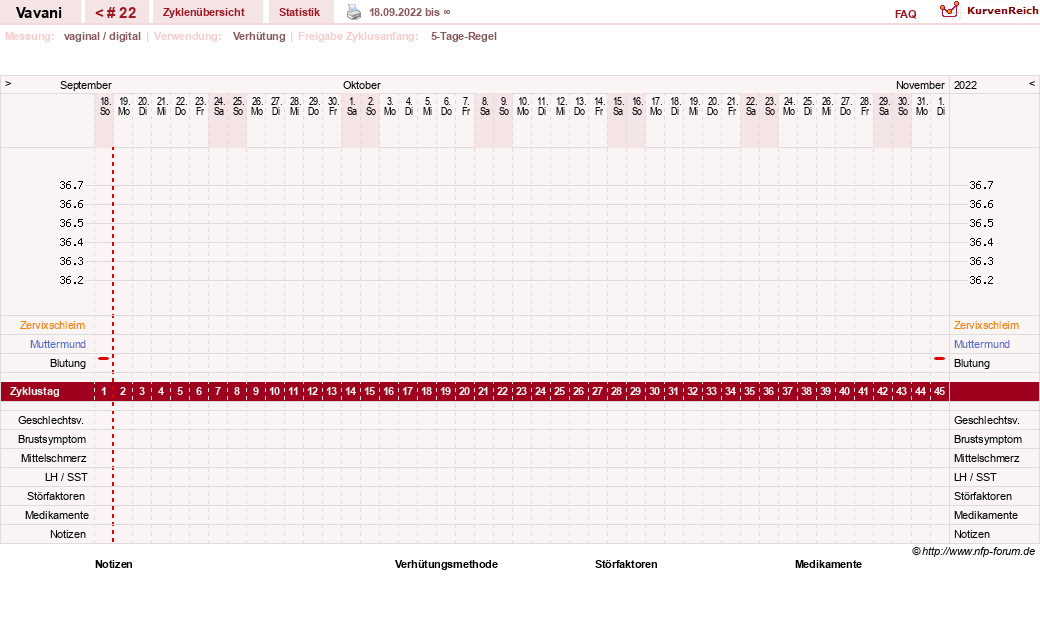Select cycle day 36 in Zyklustag row
The image size is (1040, 623).
(769, 391)
